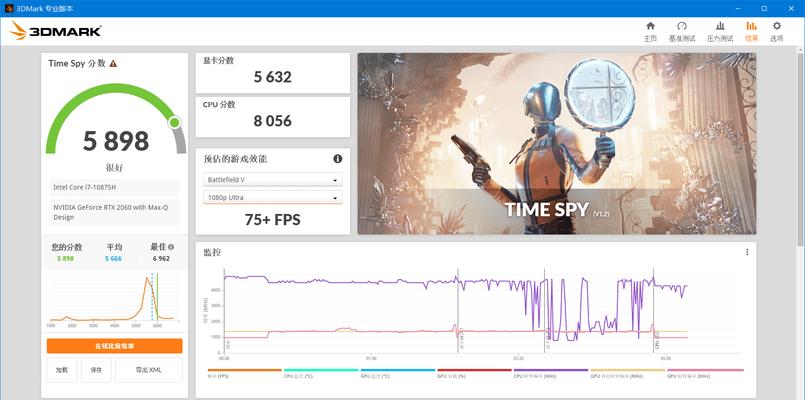The height and width of the screenshot is (400, 805).
Task: Click the 显卡分数 5 632 score card
Action: (273, 73)
